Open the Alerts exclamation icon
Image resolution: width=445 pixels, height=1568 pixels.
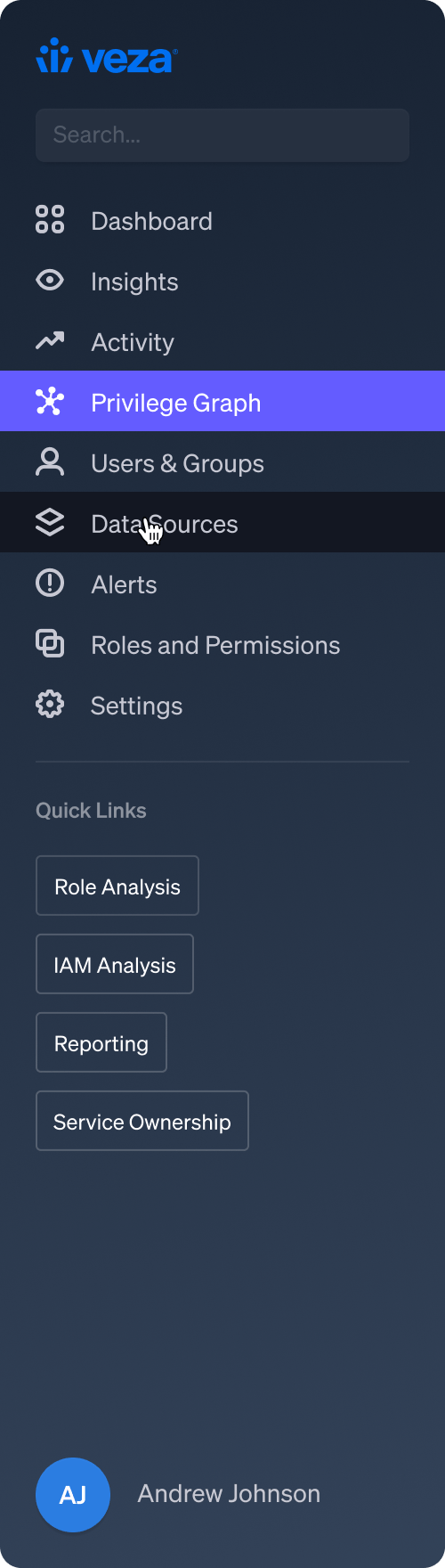click(50, 583)
